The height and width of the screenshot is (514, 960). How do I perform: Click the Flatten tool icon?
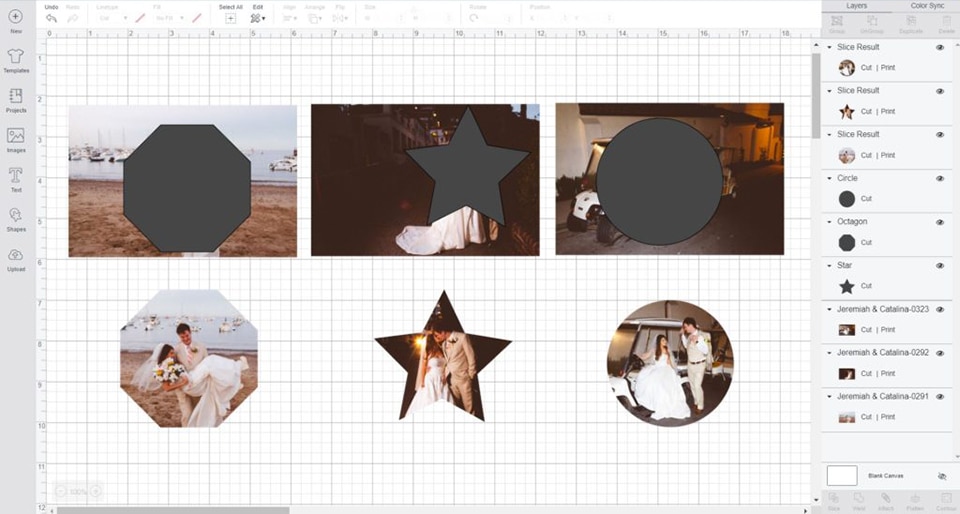(x=915, y=499)
